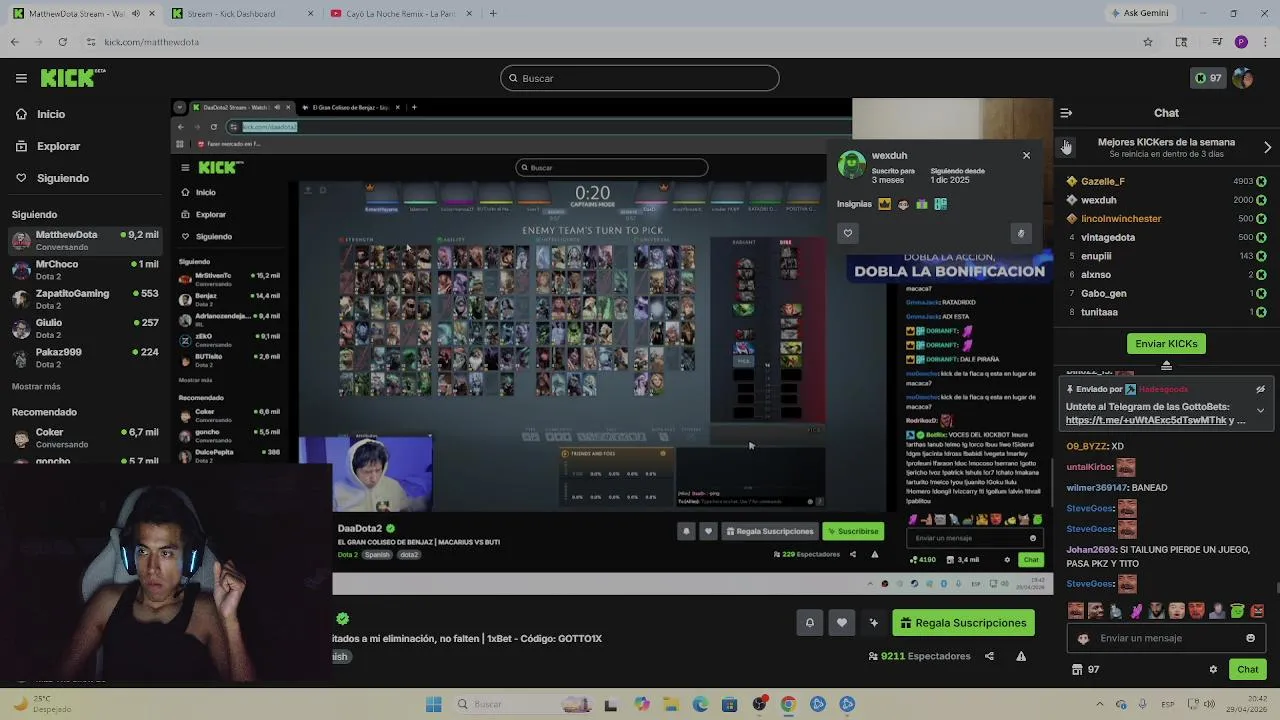1280x720 pixels.
Task: Click chat username Johan2693
Action: point(1091,549)
